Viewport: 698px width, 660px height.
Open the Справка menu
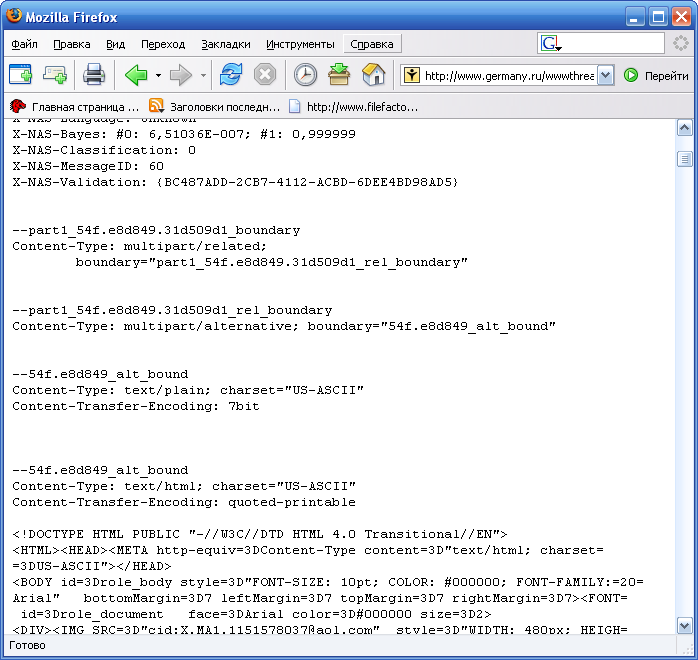coord(373,44)
